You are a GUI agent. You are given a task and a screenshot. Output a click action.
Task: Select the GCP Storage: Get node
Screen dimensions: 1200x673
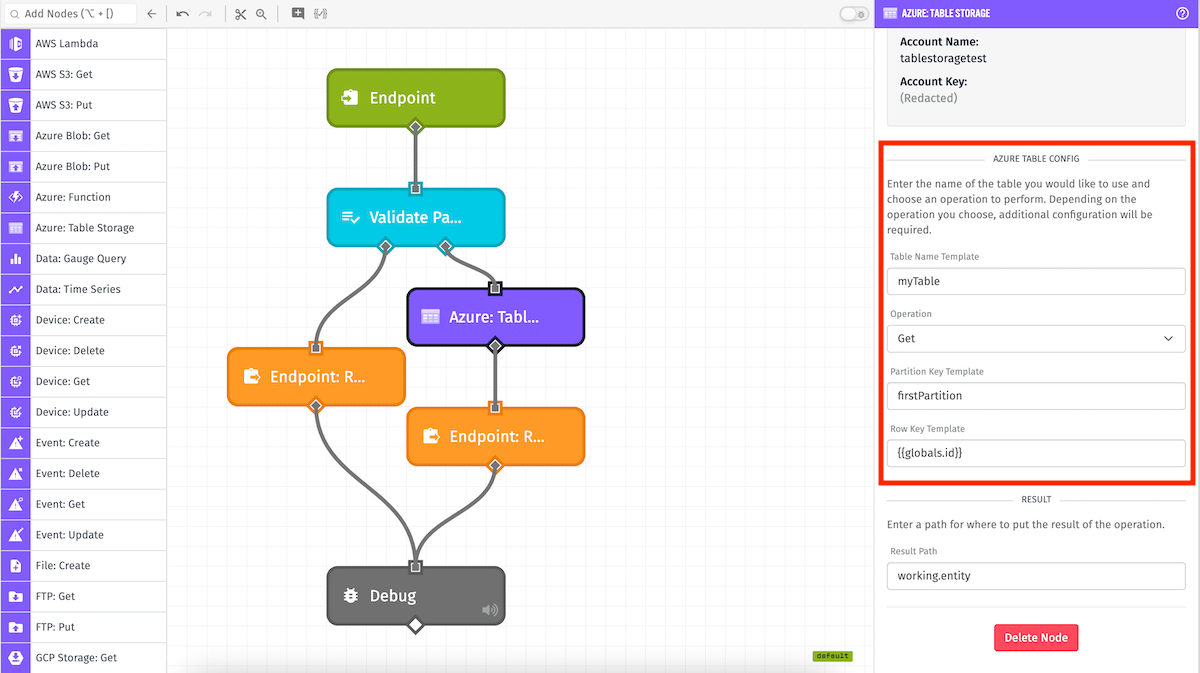83,657
